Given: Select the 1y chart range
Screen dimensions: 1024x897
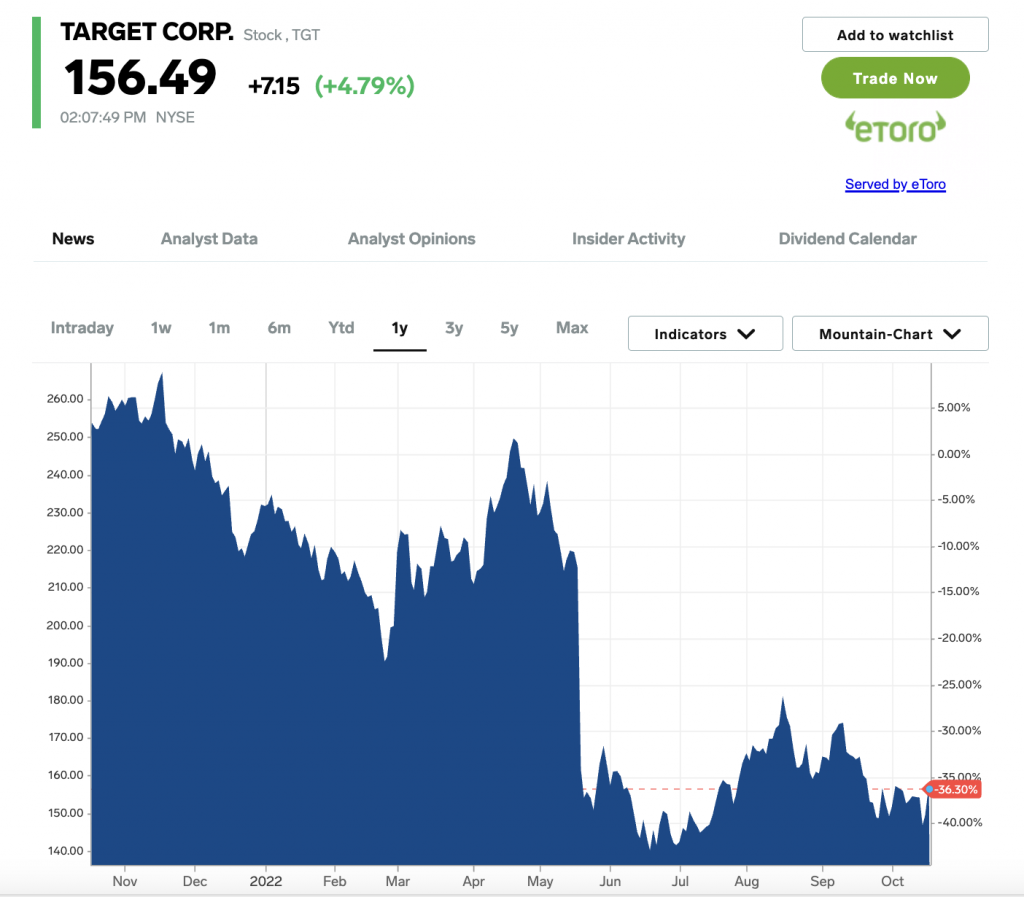Looking at the screenshot, I should pyautogui.click(x=400, y=328).
